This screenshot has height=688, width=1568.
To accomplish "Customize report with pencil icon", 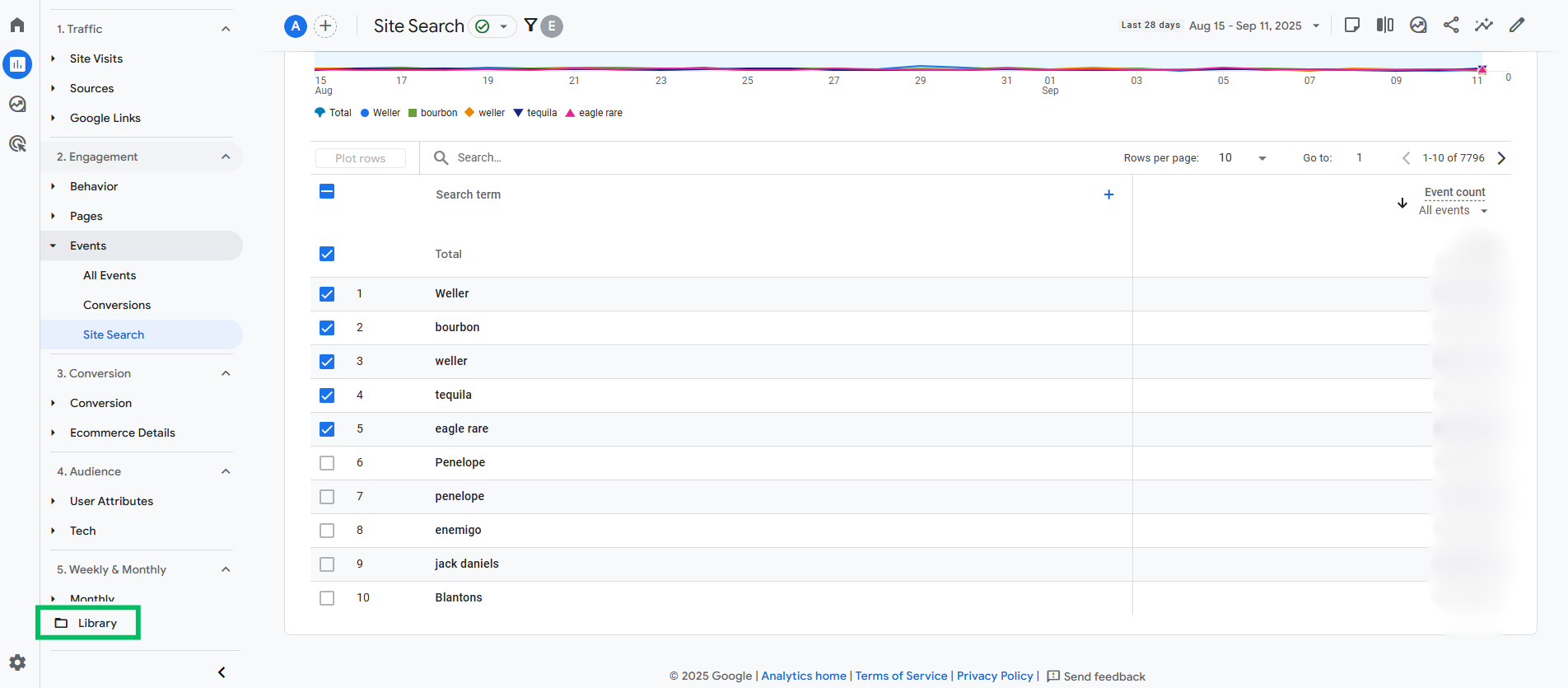I will 1517,25.
